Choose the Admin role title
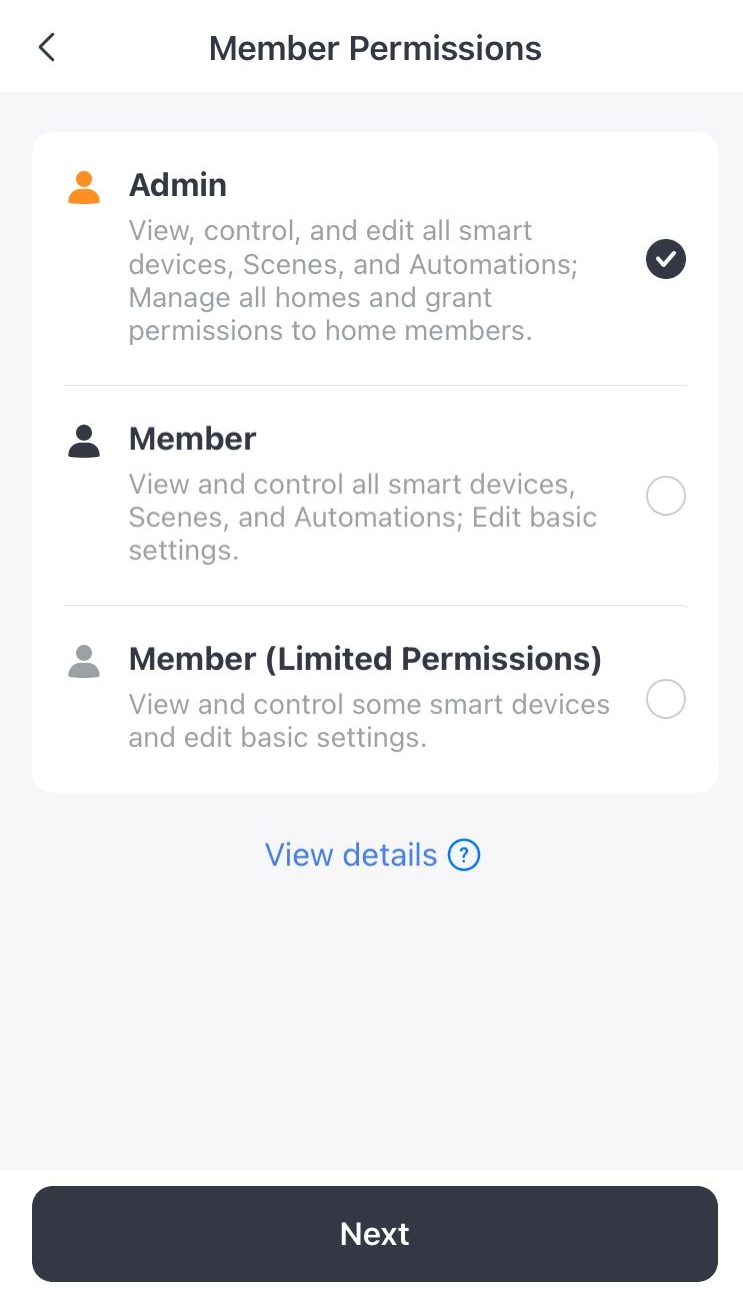Screen dimensions: 743x1293 point(178,185)
